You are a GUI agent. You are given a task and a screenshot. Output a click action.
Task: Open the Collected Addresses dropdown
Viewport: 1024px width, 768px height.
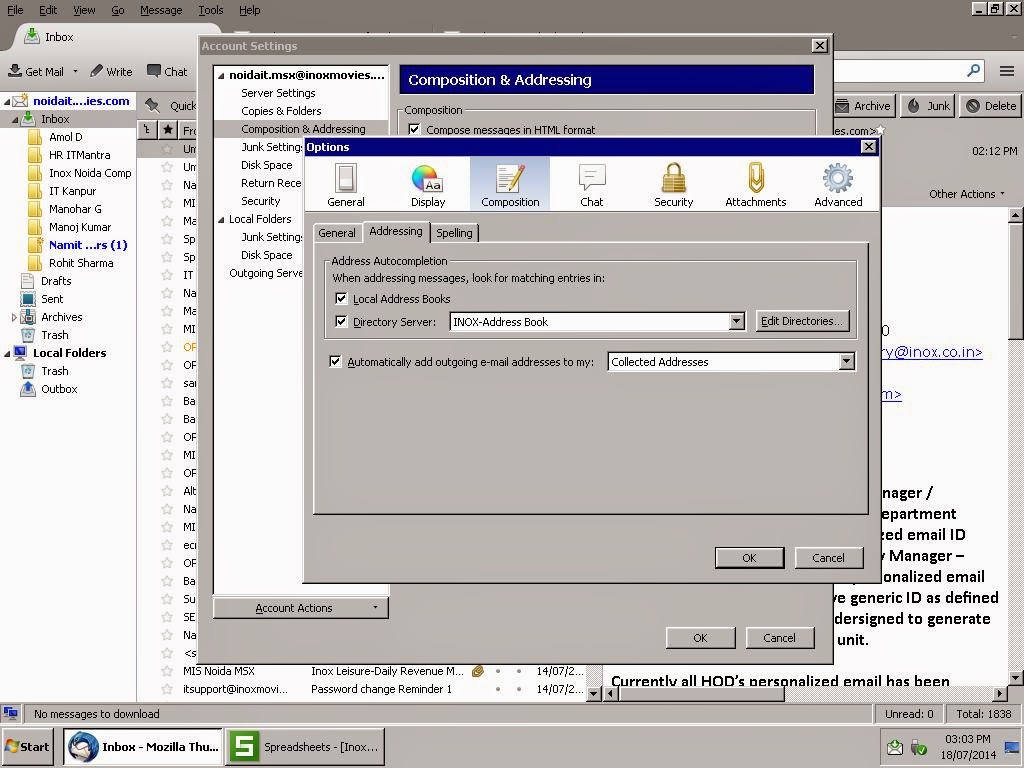tap(846, 361)
